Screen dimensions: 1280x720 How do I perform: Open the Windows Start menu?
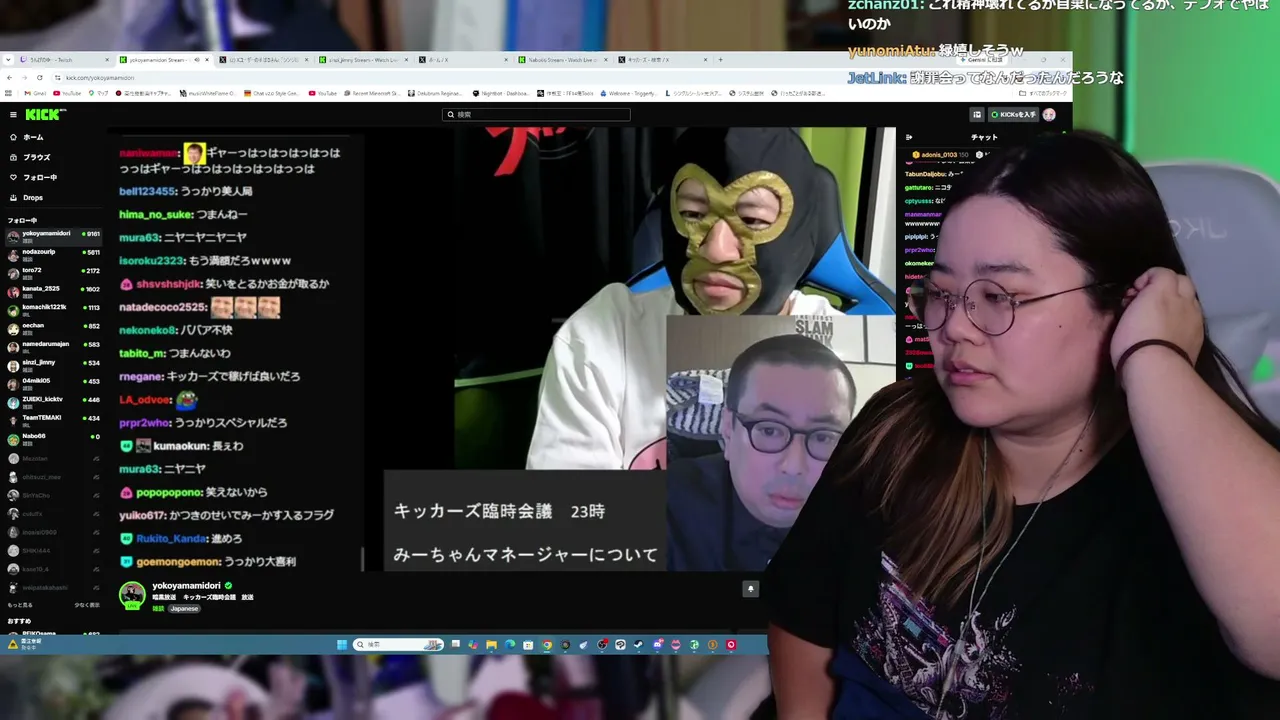point(342,645)
